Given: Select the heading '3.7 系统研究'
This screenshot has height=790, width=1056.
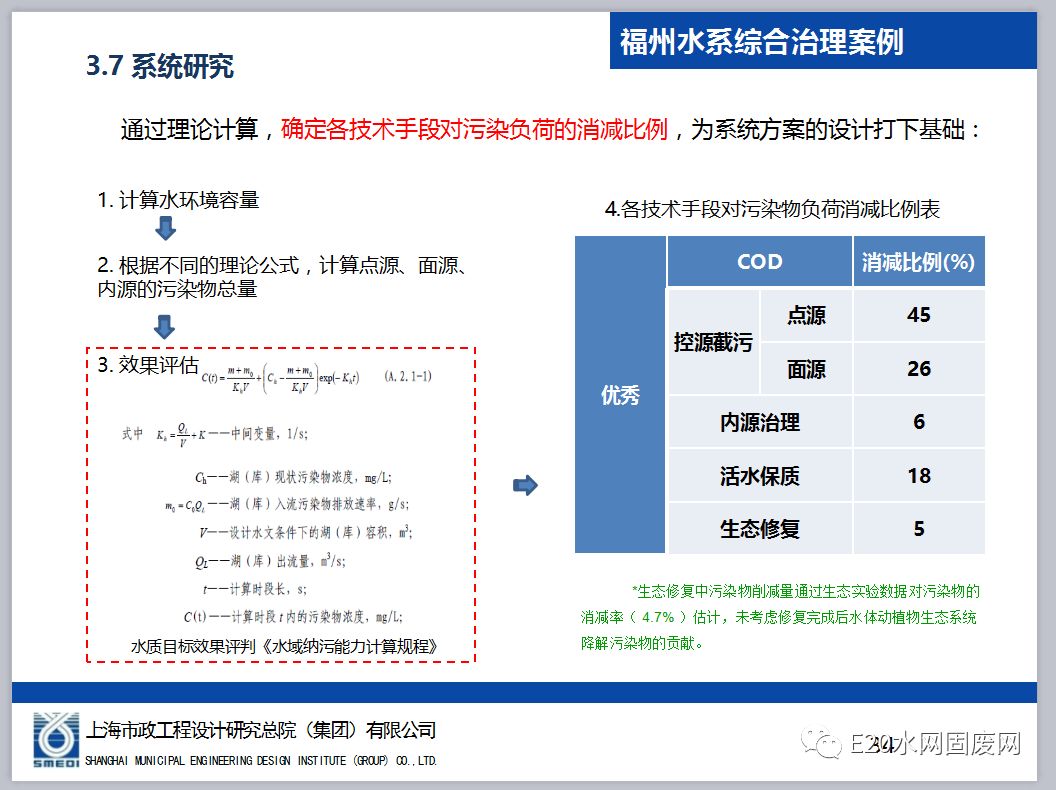Looking at the screenshot, I should (x=160, y=66).
